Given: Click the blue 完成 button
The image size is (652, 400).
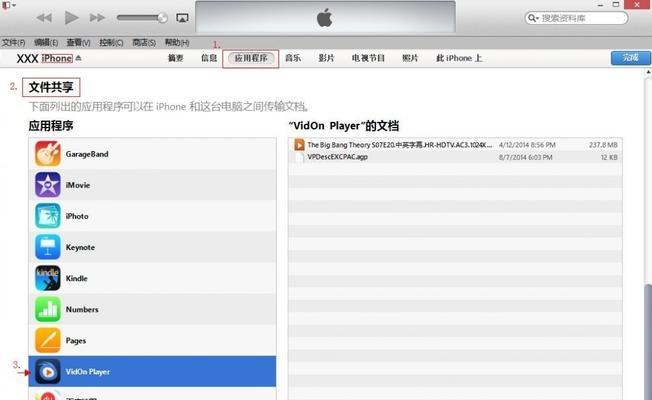Looking at the screenshot, I should [630, 58].
